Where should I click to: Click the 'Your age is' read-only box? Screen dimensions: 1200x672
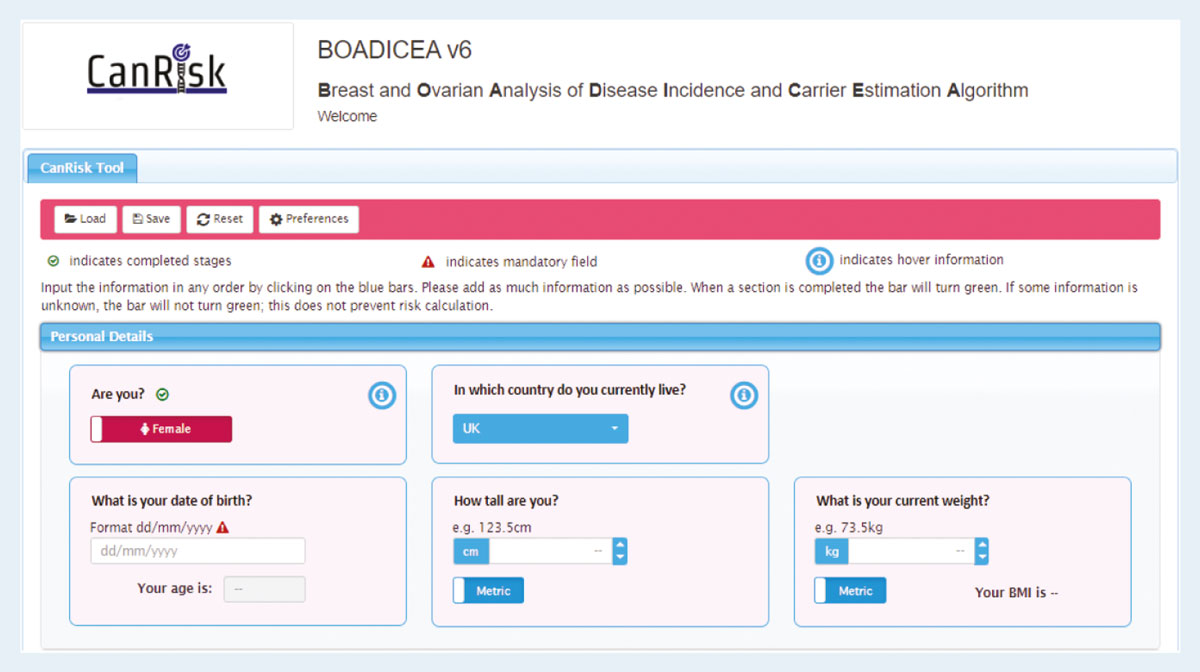point(264,589)
